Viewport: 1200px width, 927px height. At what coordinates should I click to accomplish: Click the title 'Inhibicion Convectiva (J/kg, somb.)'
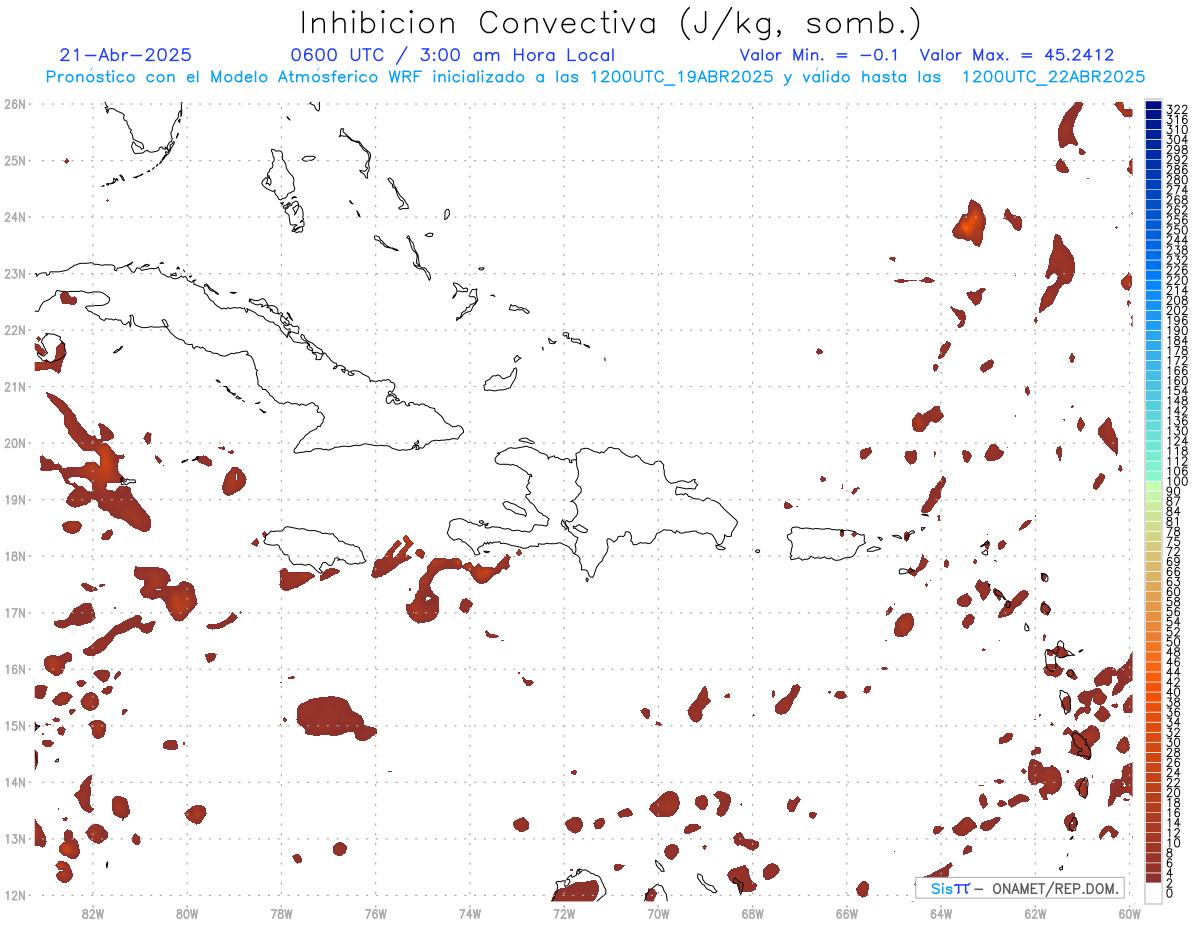(610, 24)
